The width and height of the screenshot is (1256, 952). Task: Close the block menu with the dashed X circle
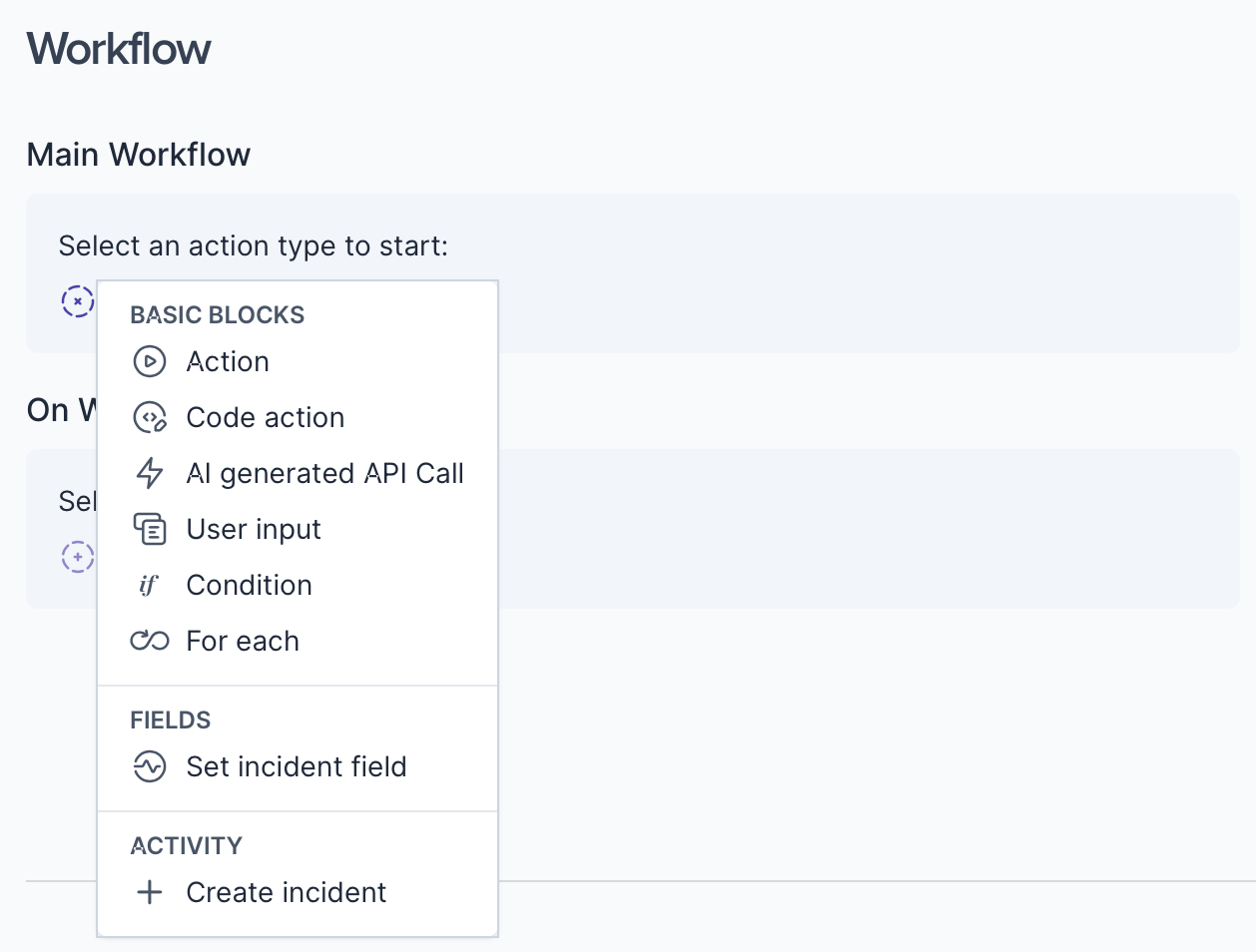tap(78, 300)
